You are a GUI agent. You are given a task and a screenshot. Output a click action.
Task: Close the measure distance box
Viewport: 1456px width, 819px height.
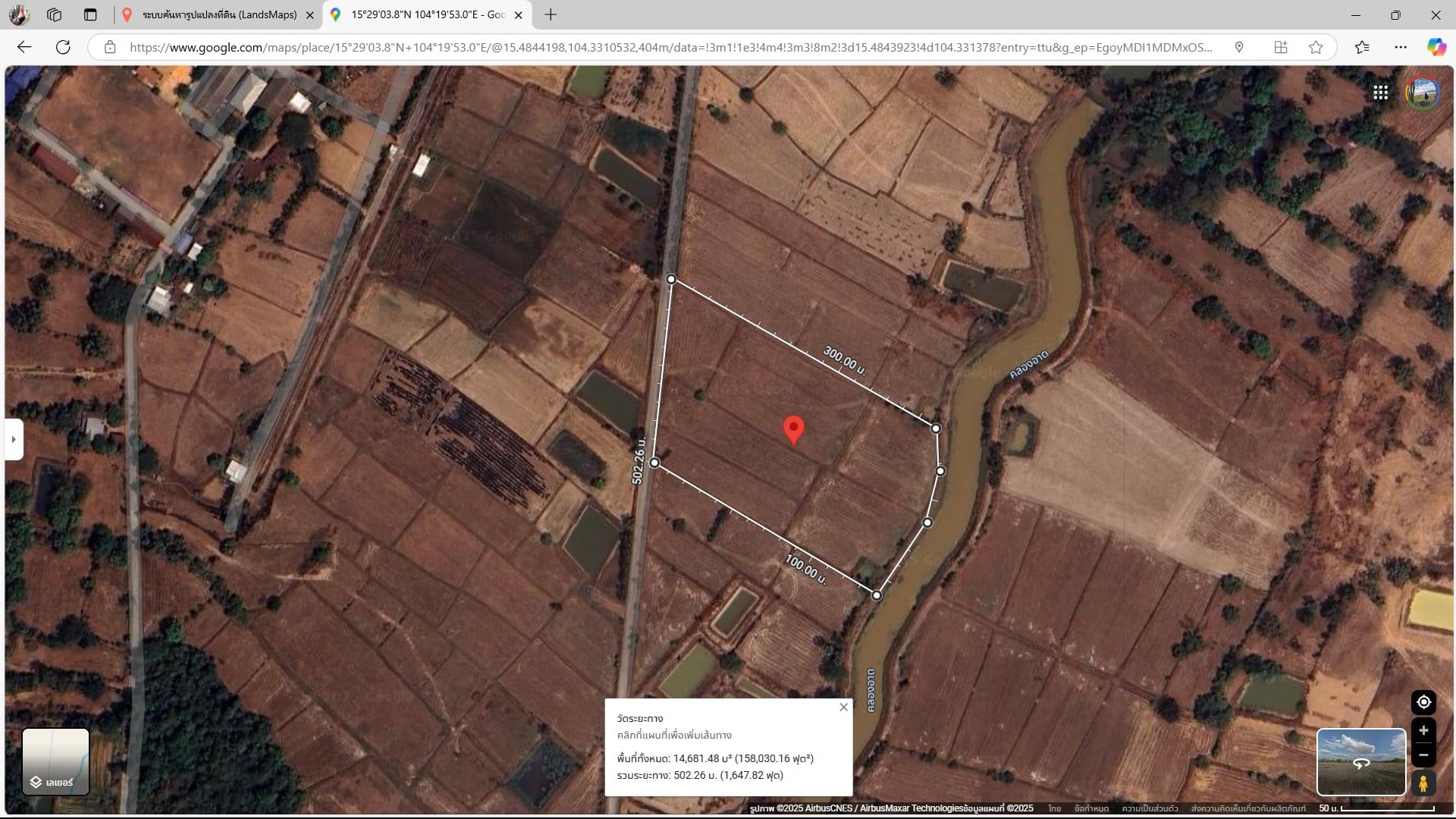click(x=843, y=708)
